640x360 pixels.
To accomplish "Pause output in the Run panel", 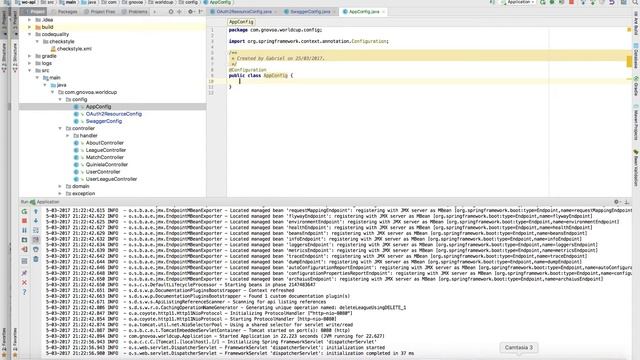I will point(24,230).
